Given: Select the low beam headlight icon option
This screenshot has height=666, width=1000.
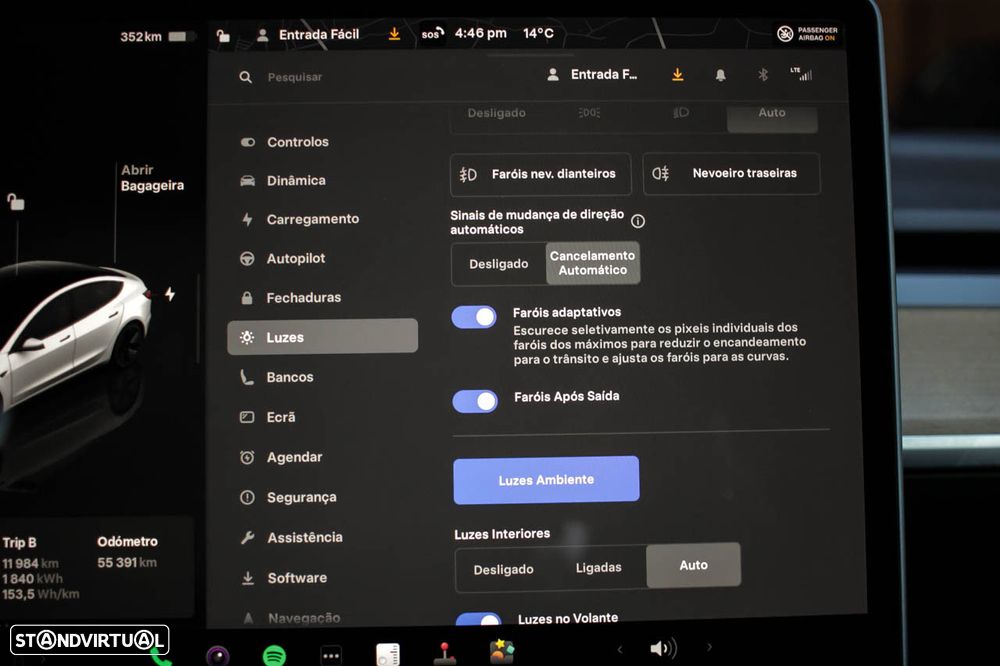Looking at the screenshot, I should pos(681,113).
